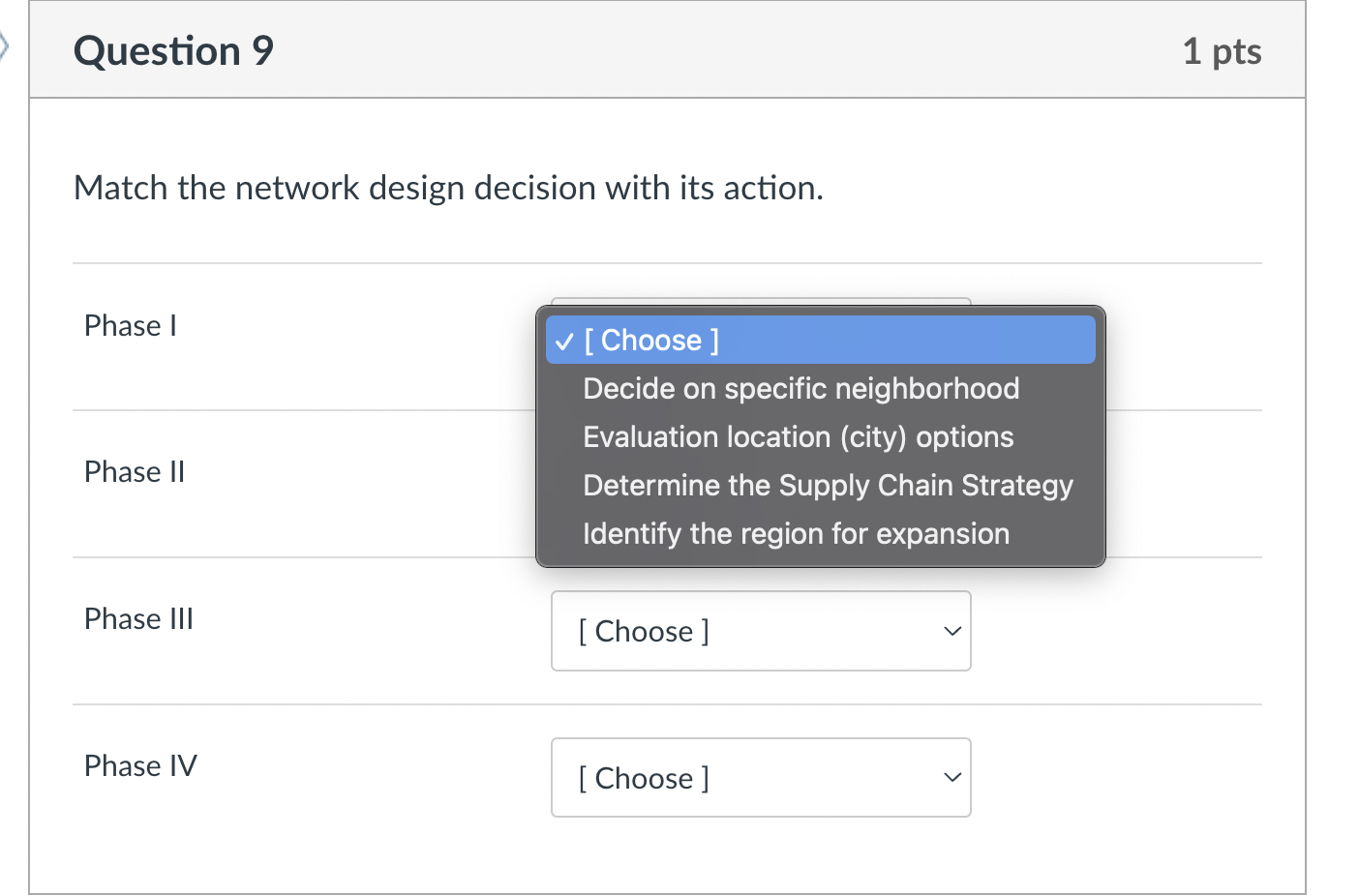Pick "Identify the region for expansion" option

coord(796,533)
